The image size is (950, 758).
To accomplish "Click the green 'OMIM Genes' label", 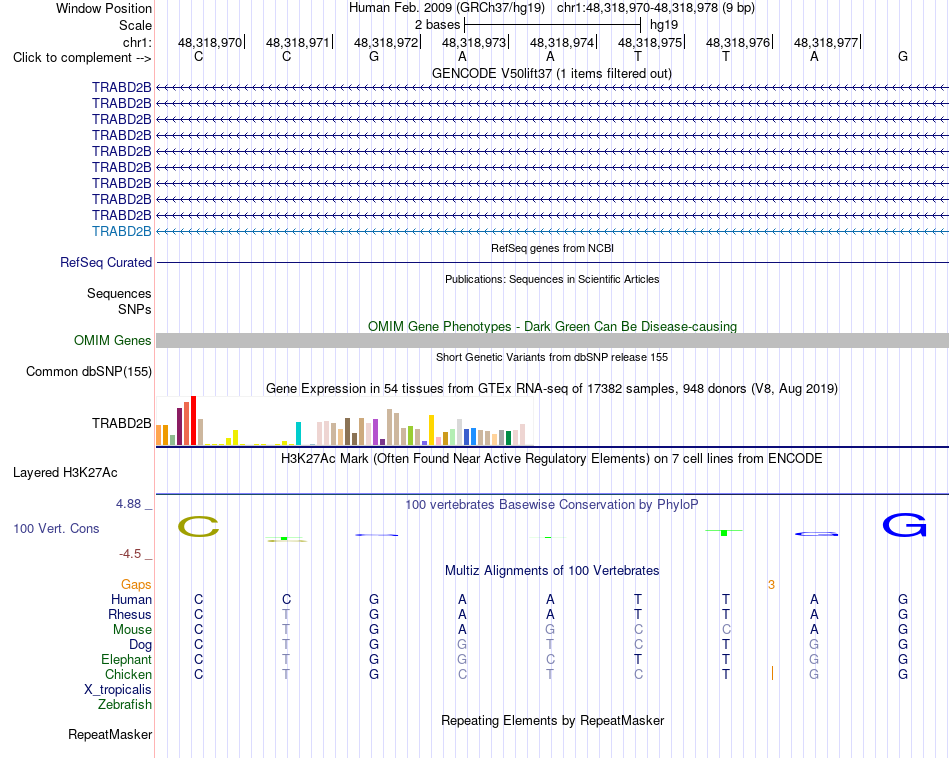I will [113, 341].
